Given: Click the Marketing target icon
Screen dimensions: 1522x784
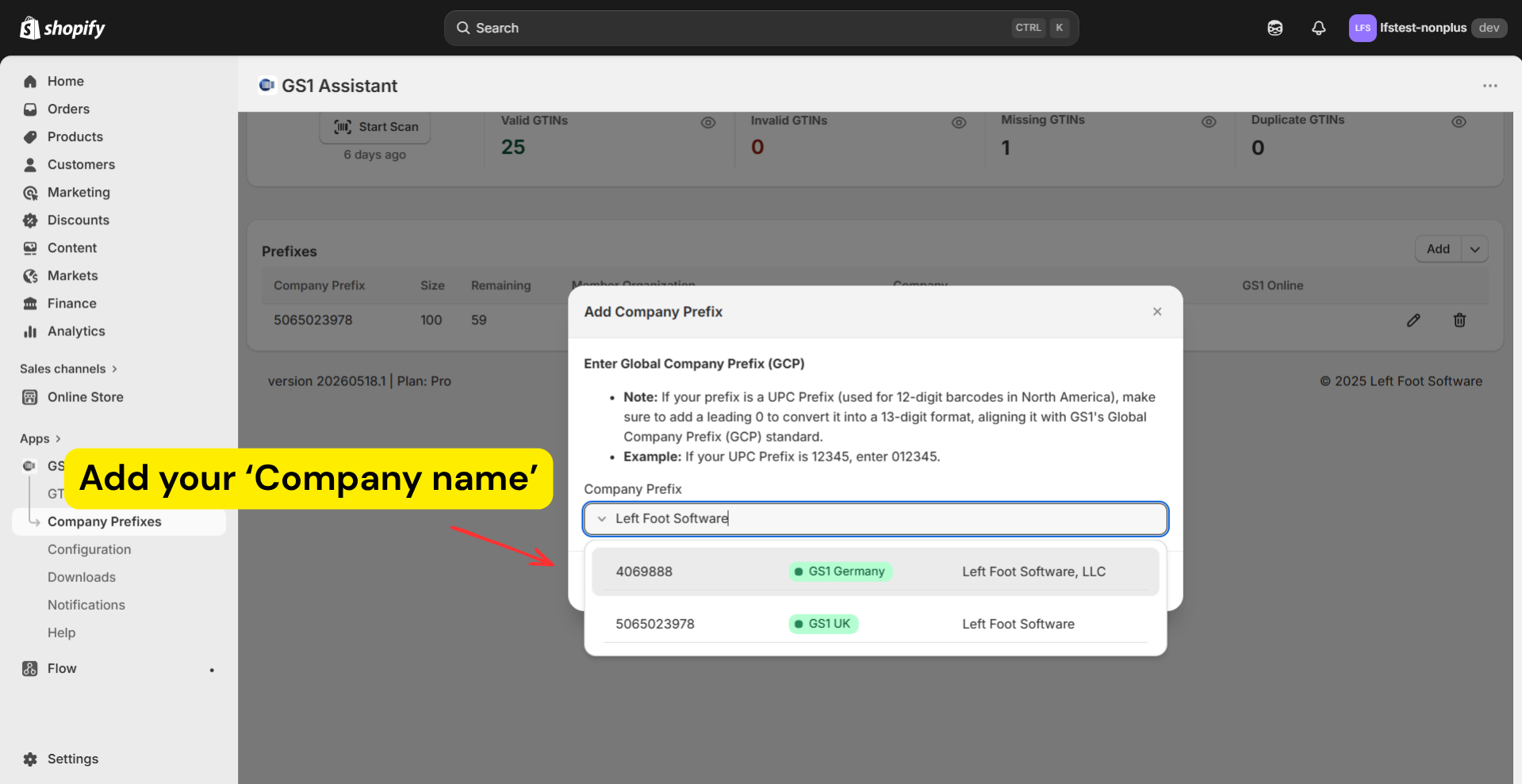Looking at the screenshot, I should 30,192.
